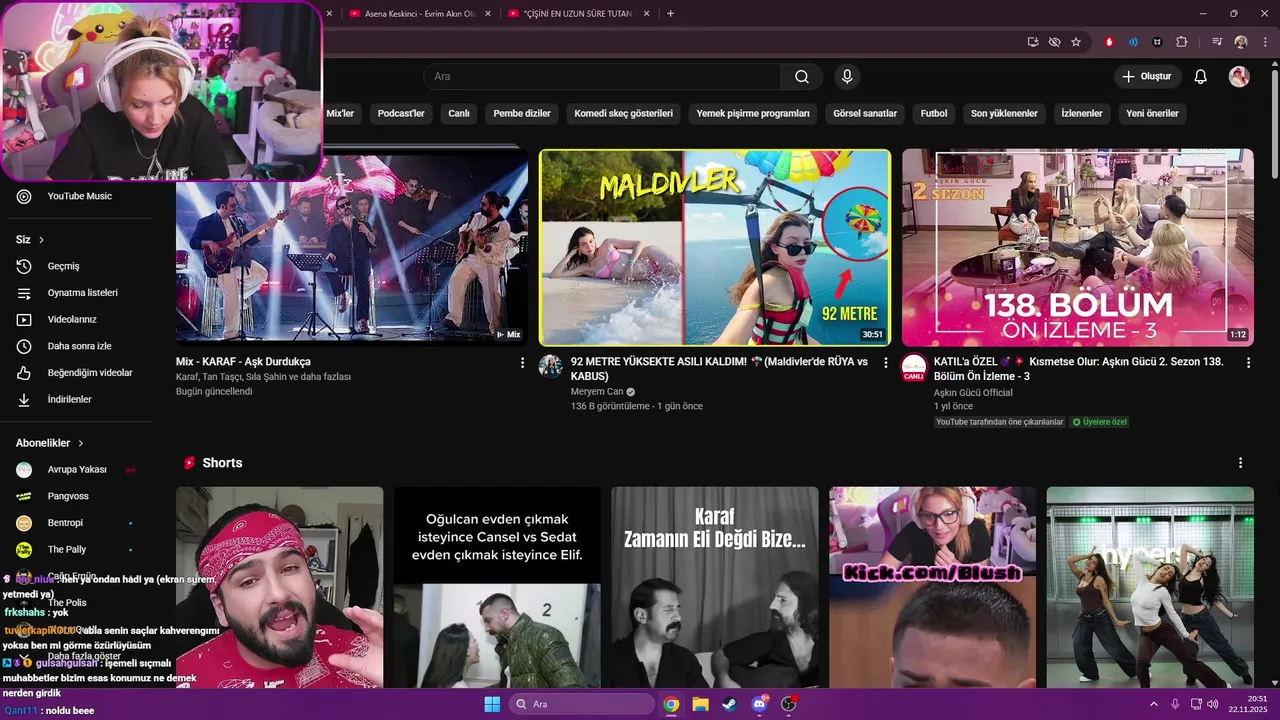Close the 'ÇİŞİNİ EN UZUN SÜRE TUTAN' tab

coord(646,14)
